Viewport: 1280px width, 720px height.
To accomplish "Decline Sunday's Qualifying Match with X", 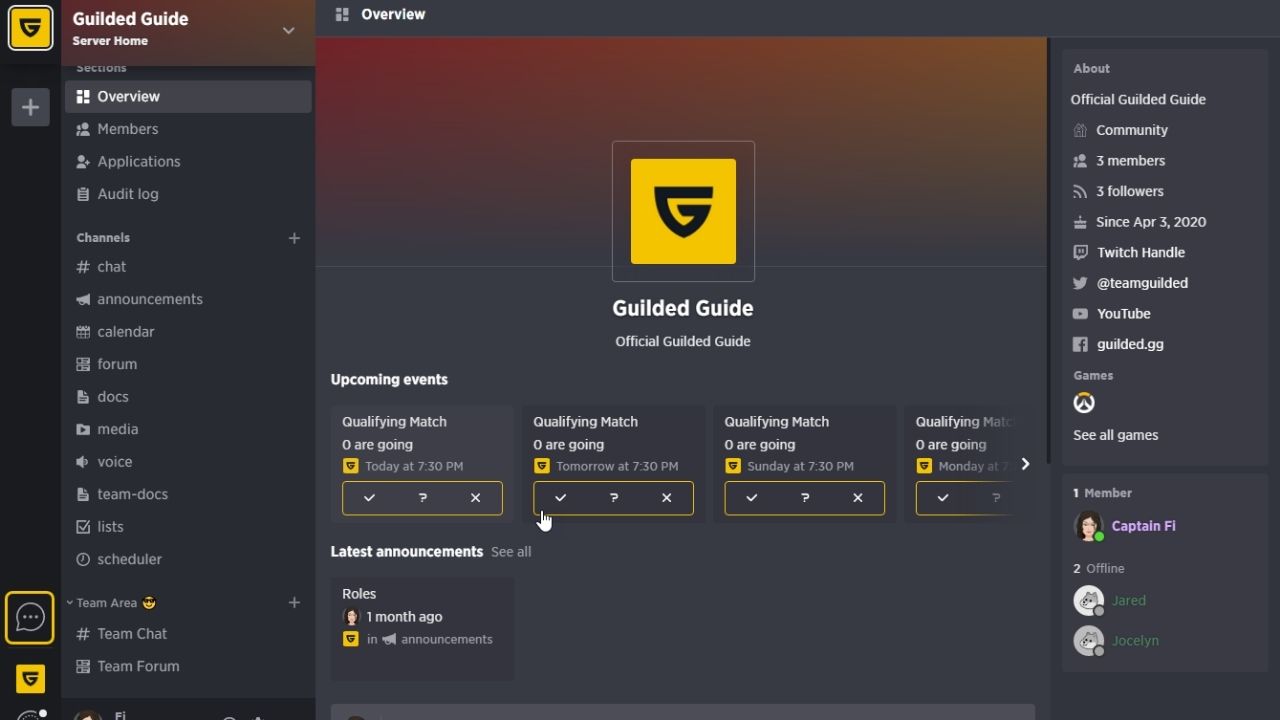I will pos(857,498).
